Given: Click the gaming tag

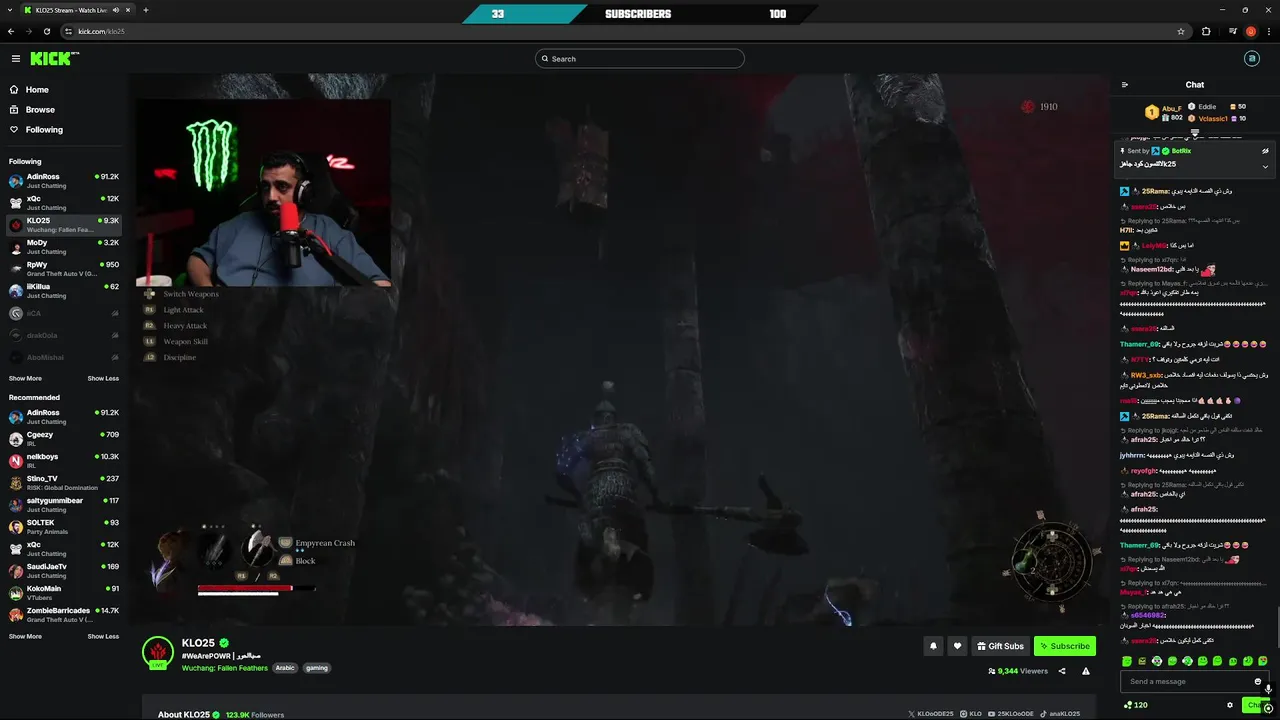Looking at the screenshot, I should [x=316, y=668].
